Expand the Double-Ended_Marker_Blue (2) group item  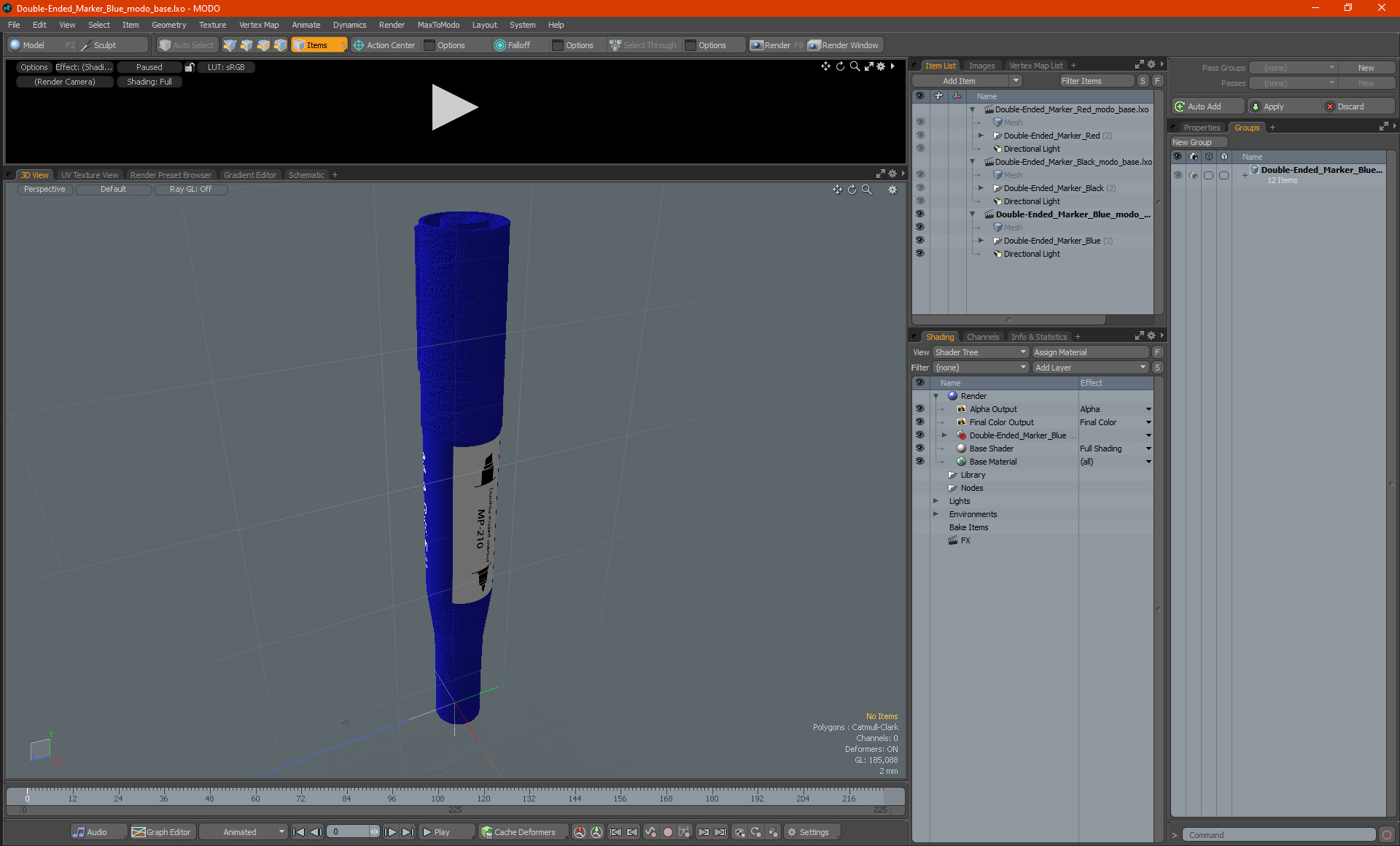(981, 241)
